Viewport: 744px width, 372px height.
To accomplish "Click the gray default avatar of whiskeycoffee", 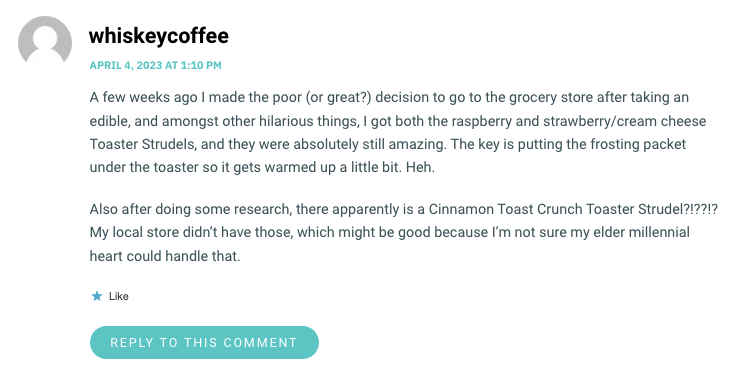I will pos(45,43).
